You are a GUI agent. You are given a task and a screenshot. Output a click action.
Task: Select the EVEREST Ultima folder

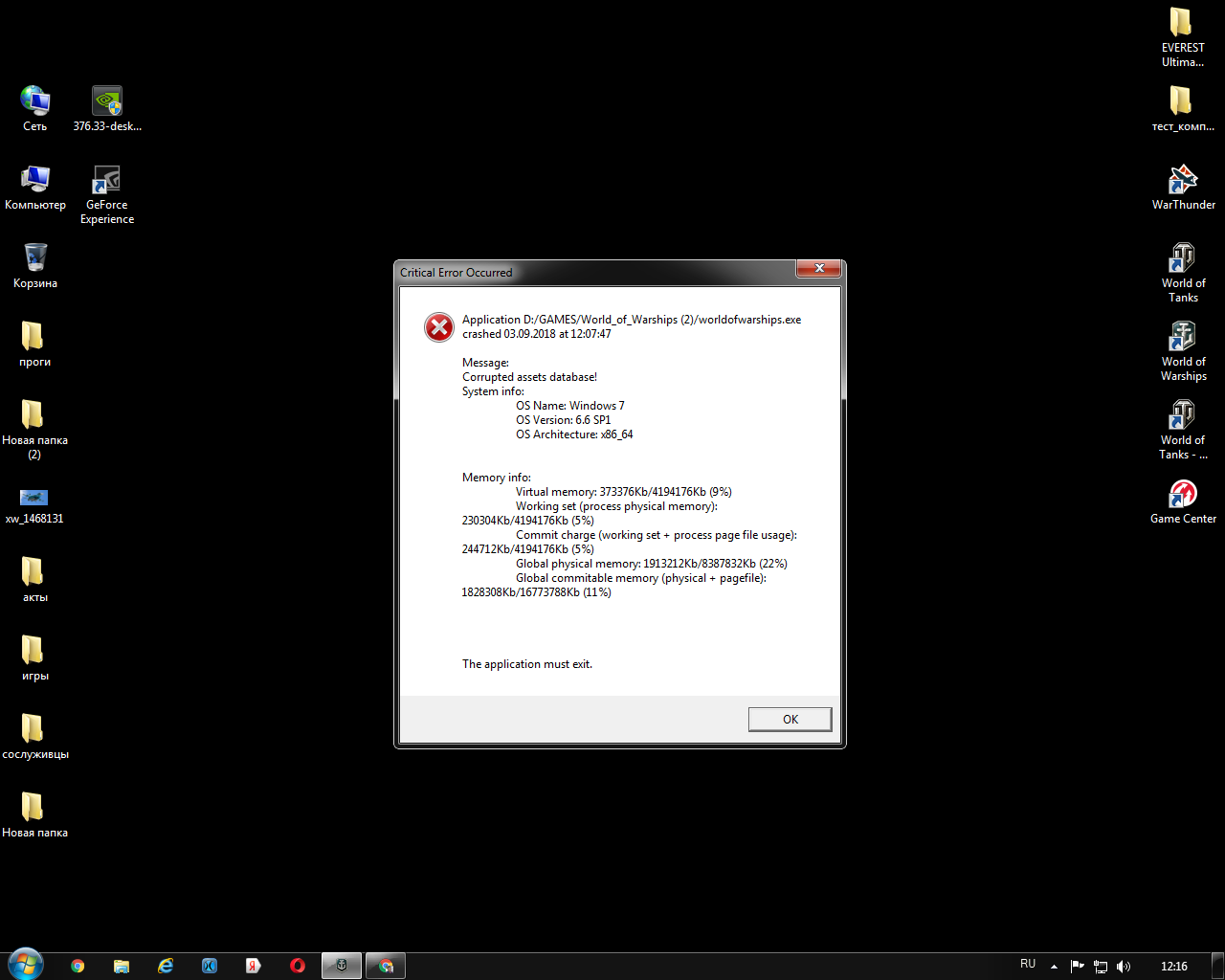pyautogui.click(x=1183, y=36)
